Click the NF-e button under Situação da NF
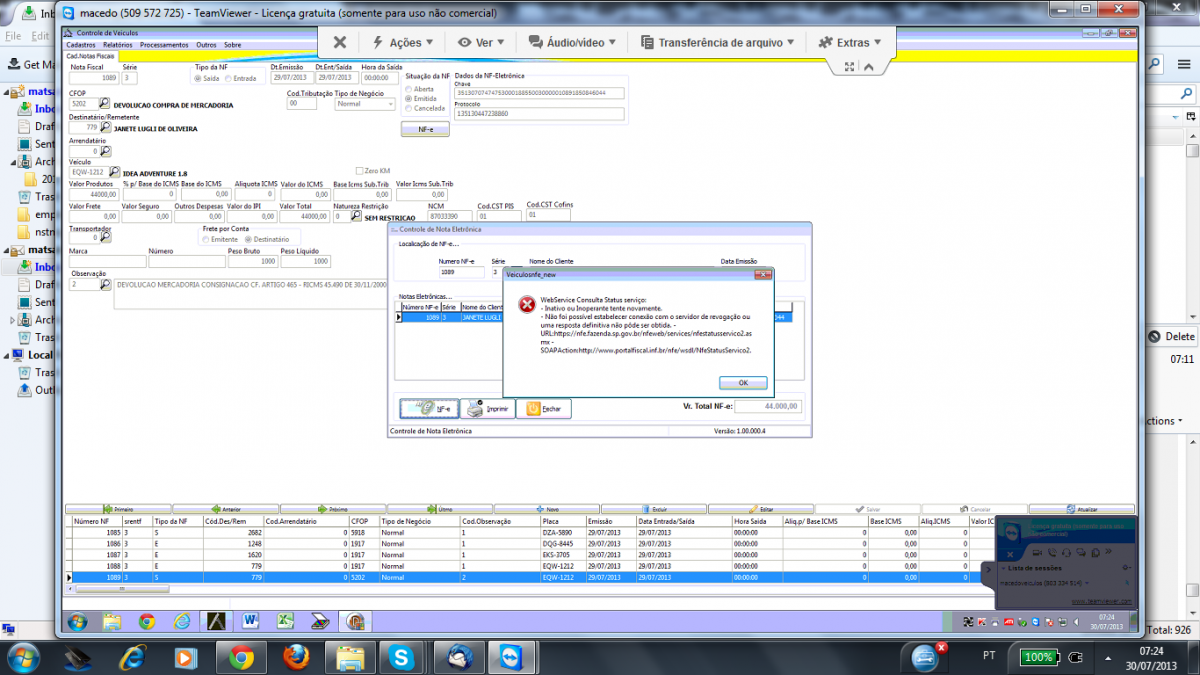The height and width of the screenshot is (675, 1200). click(x=425, y=129)
